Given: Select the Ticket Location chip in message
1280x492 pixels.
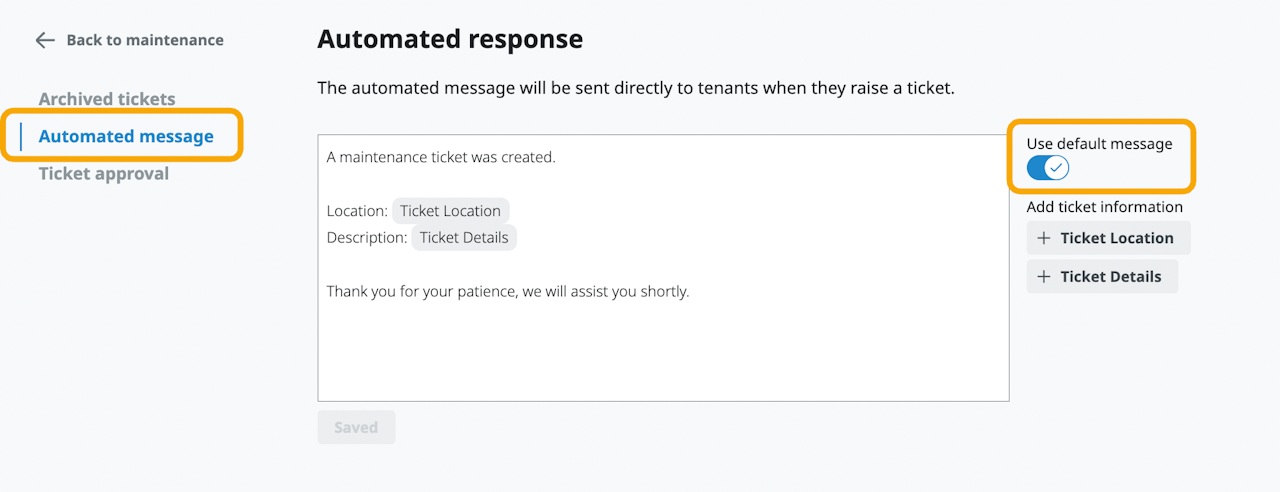Looking at the screenshot, I should click(450, 211).
